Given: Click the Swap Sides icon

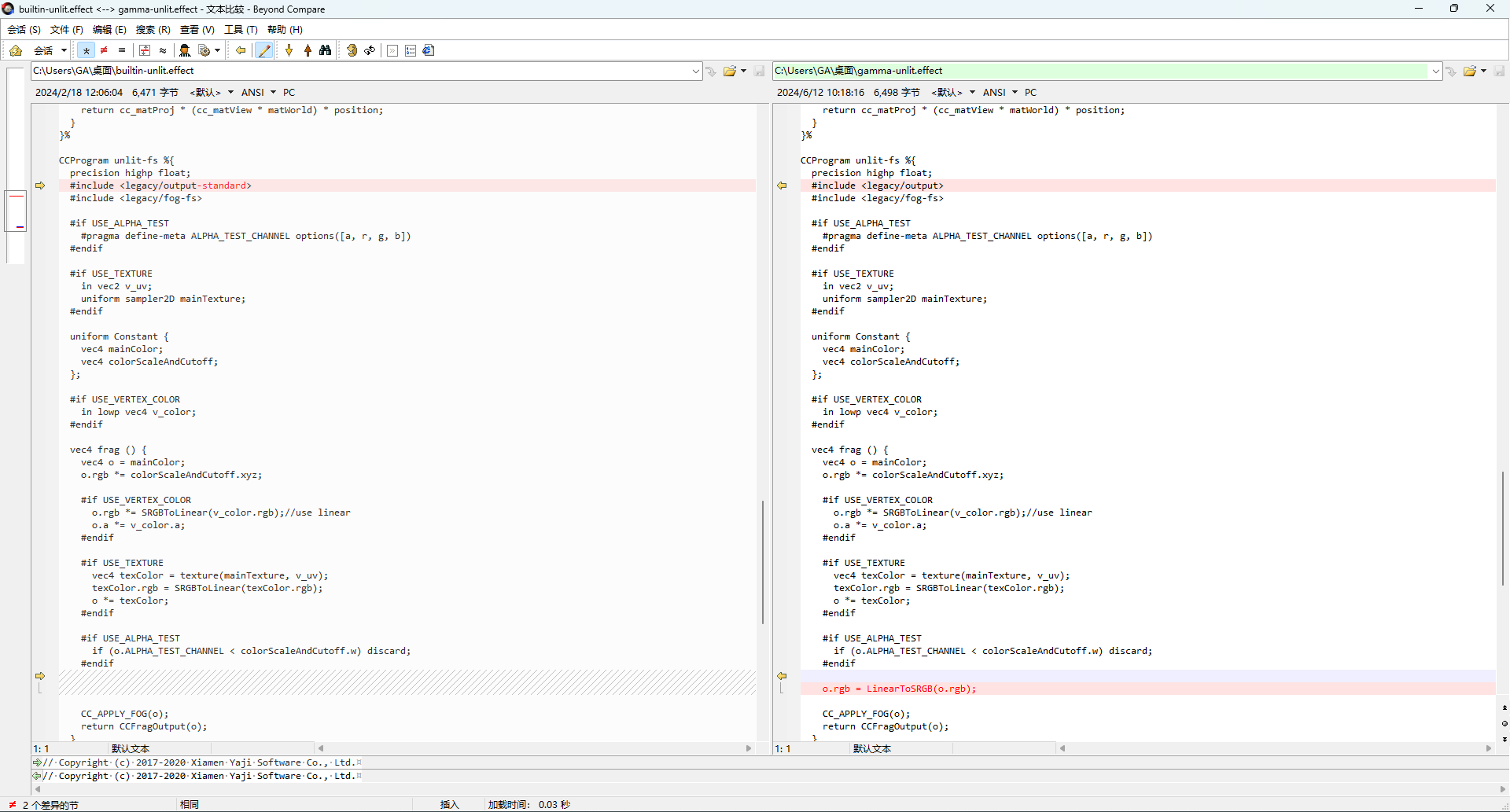Looking at the screenshot, I should (352, 50).
